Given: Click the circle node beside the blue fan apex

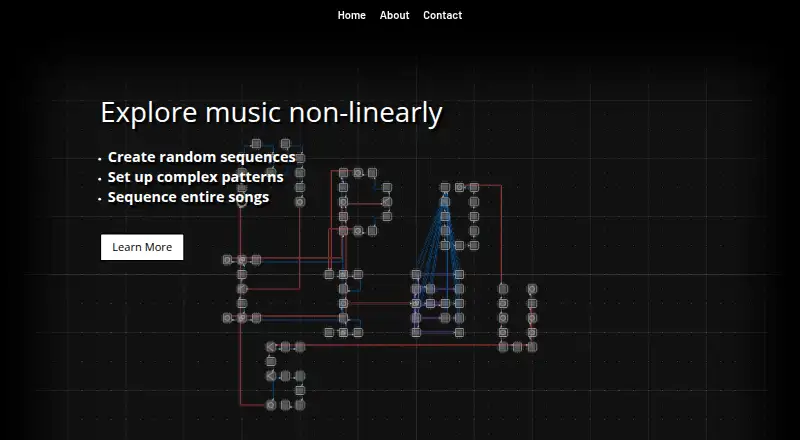Looking at the screenshot, I should (x=459, y=187).
